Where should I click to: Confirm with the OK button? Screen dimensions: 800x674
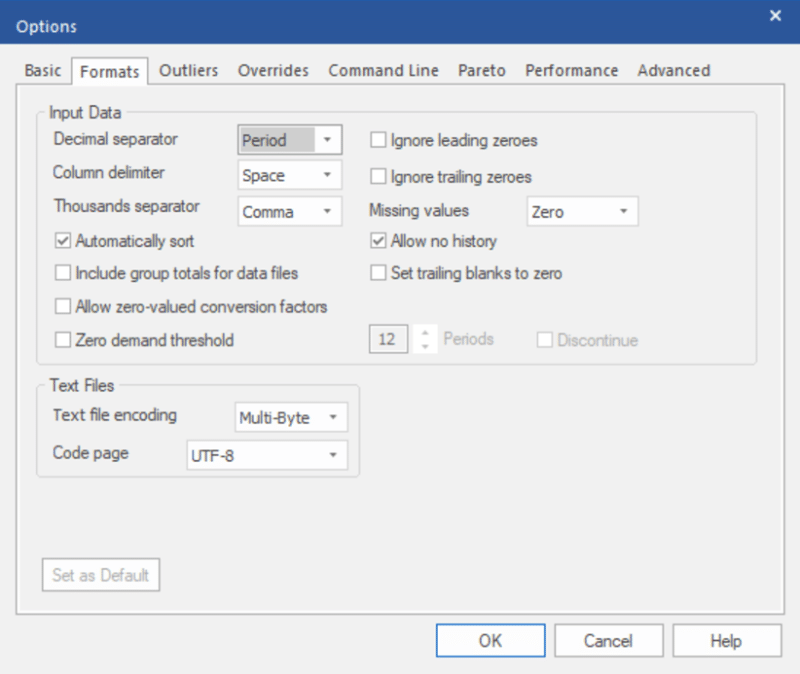(x=491, y=640)
